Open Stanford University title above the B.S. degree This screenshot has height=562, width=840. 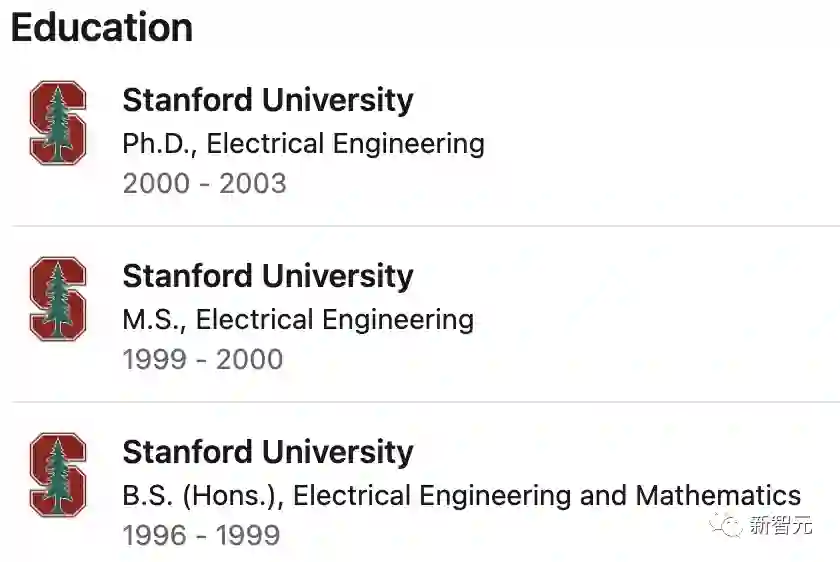click(267, 452)
